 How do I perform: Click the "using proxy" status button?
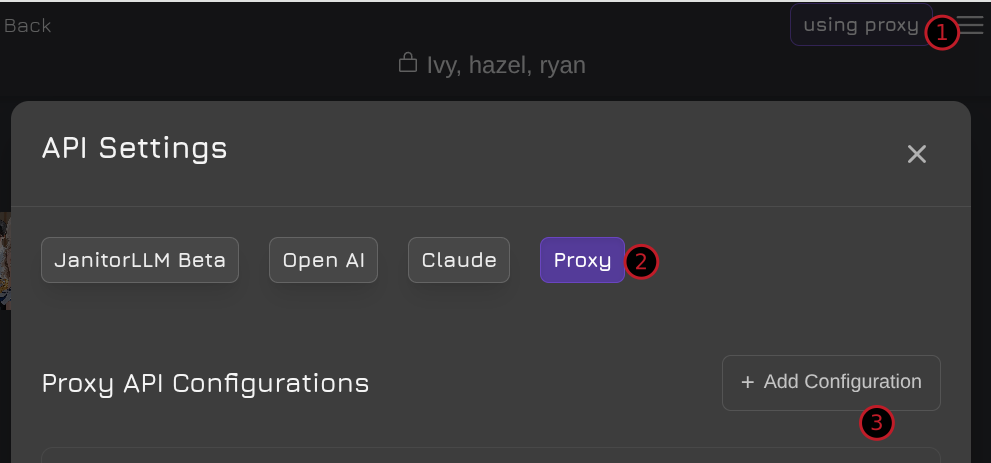tap(860, 25)
